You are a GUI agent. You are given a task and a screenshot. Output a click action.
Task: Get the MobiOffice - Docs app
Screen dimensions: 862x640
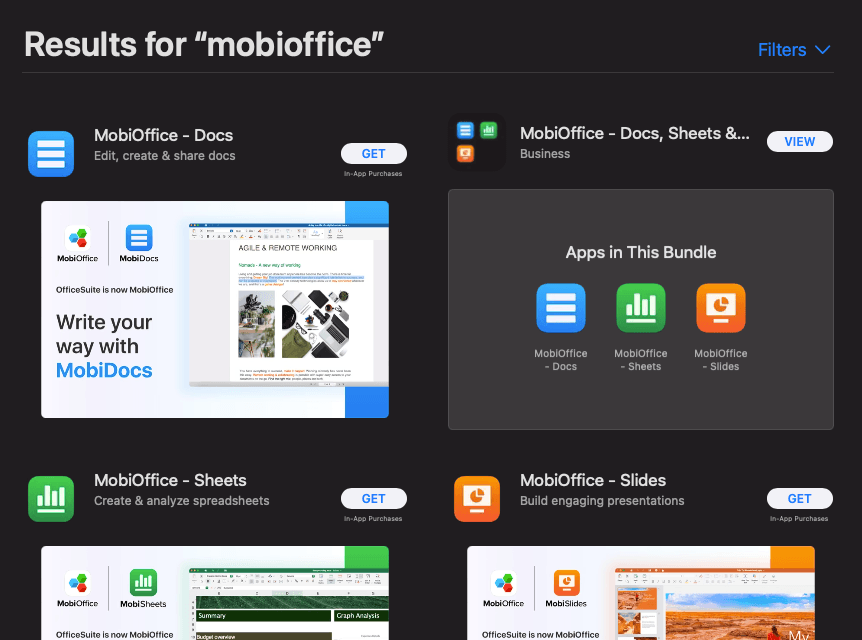pyautogui.click(x=374, y=153)
